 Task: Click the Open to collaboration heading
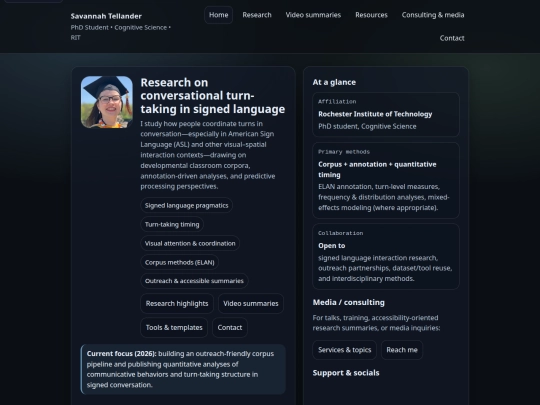pyautogui.click(x=332, y=246)
